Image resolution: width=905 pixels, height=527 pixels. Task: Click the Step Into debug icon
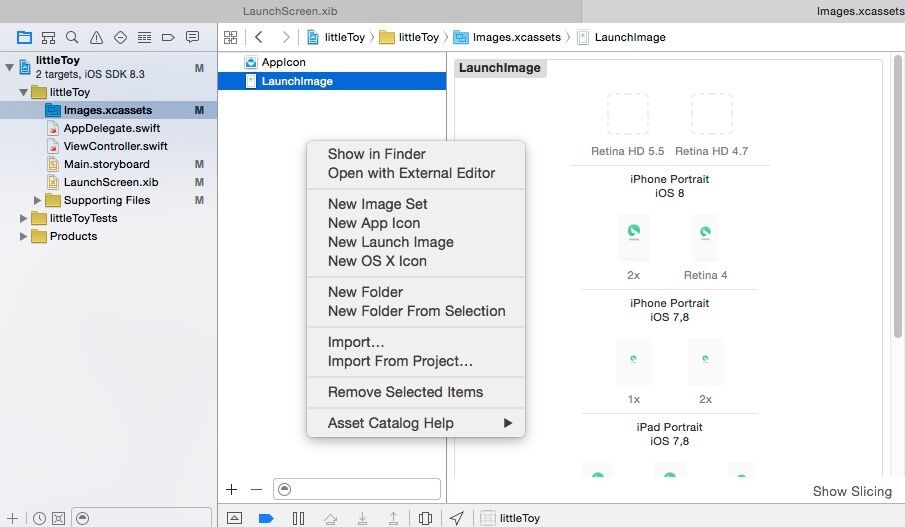[362, 518]
